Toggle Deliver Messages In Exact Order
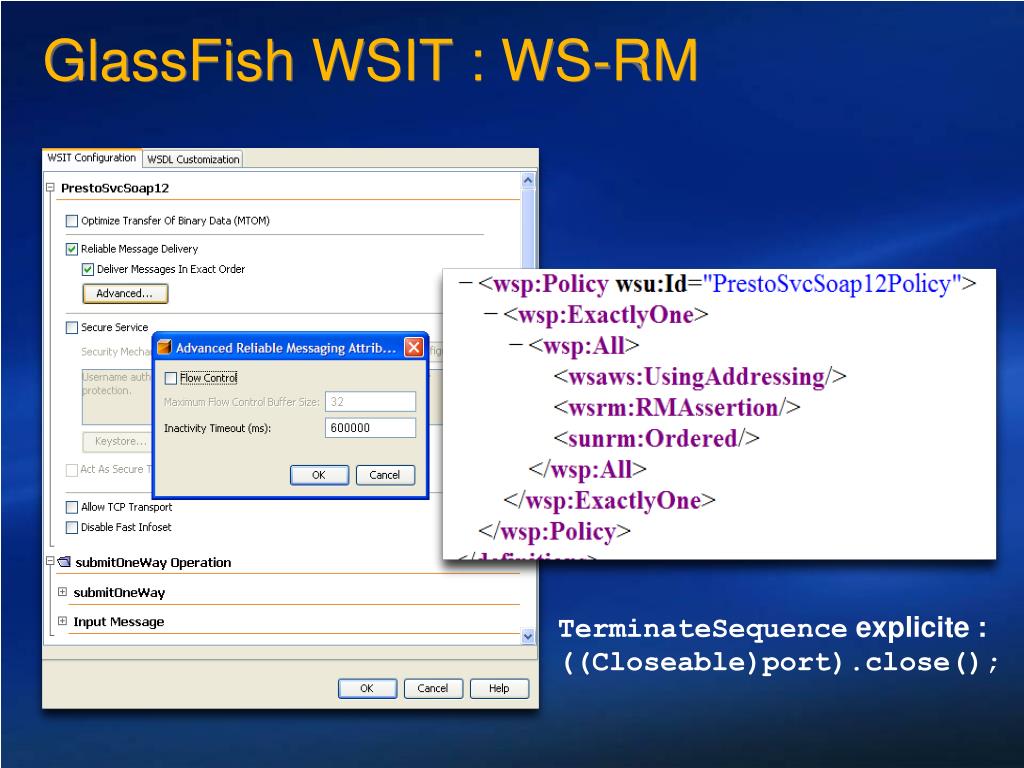Screen dimensions: 1024x768 tap(88, 269)
